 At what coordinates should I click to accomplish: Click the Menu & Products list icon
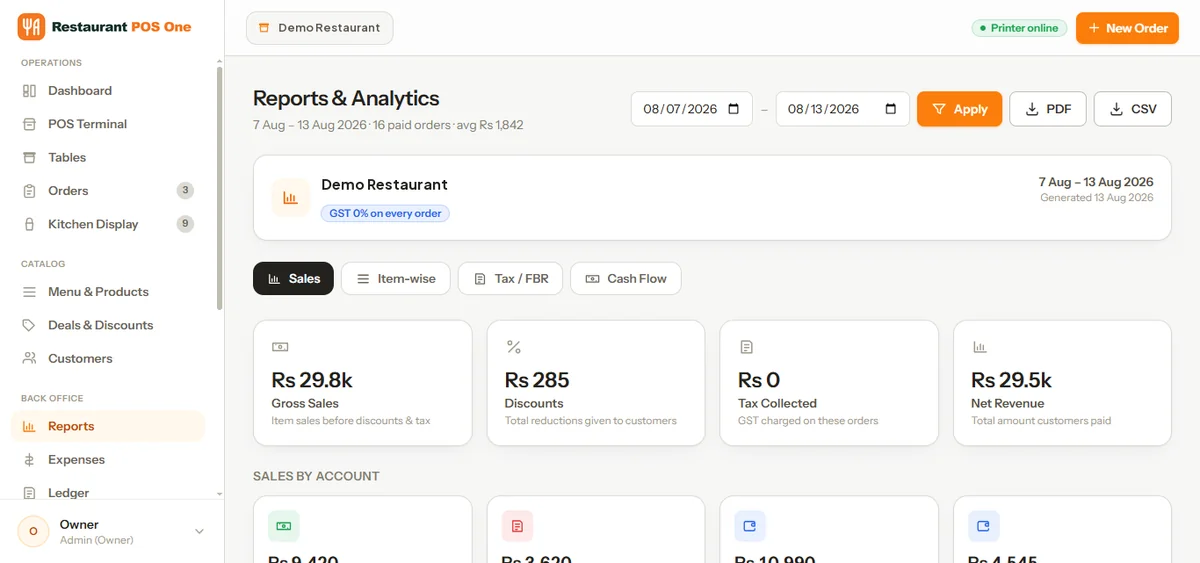(x=29, y=292)
